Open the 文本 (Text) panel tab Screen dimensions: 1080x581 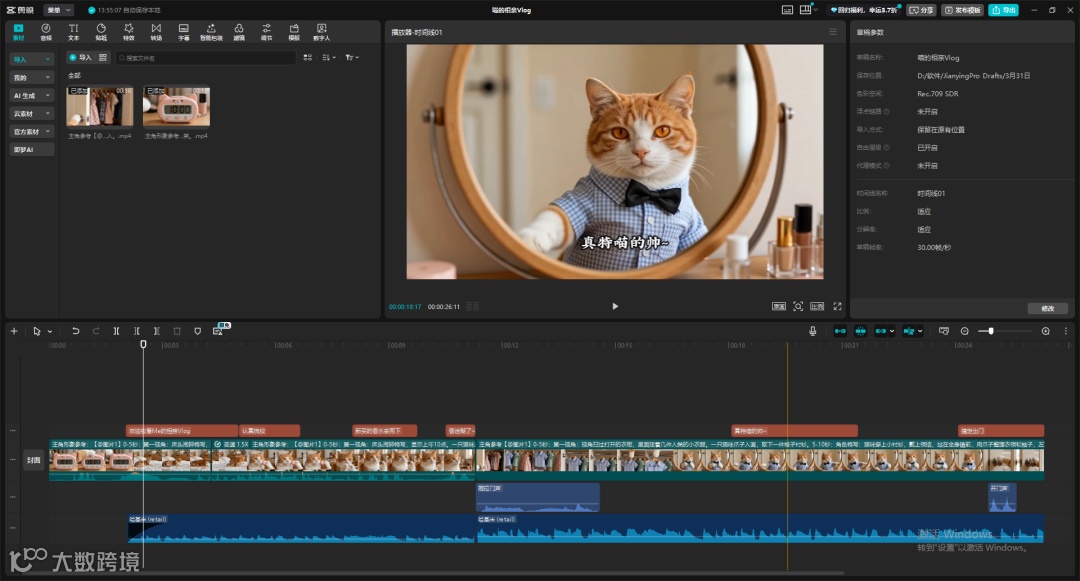pos(73,31)
